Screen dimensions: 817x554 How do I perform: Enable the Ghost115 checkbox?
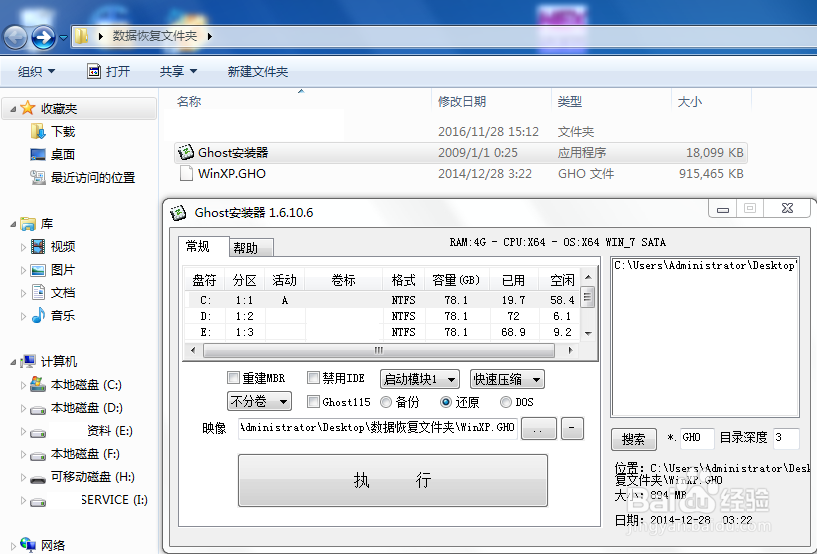point(313,401)
